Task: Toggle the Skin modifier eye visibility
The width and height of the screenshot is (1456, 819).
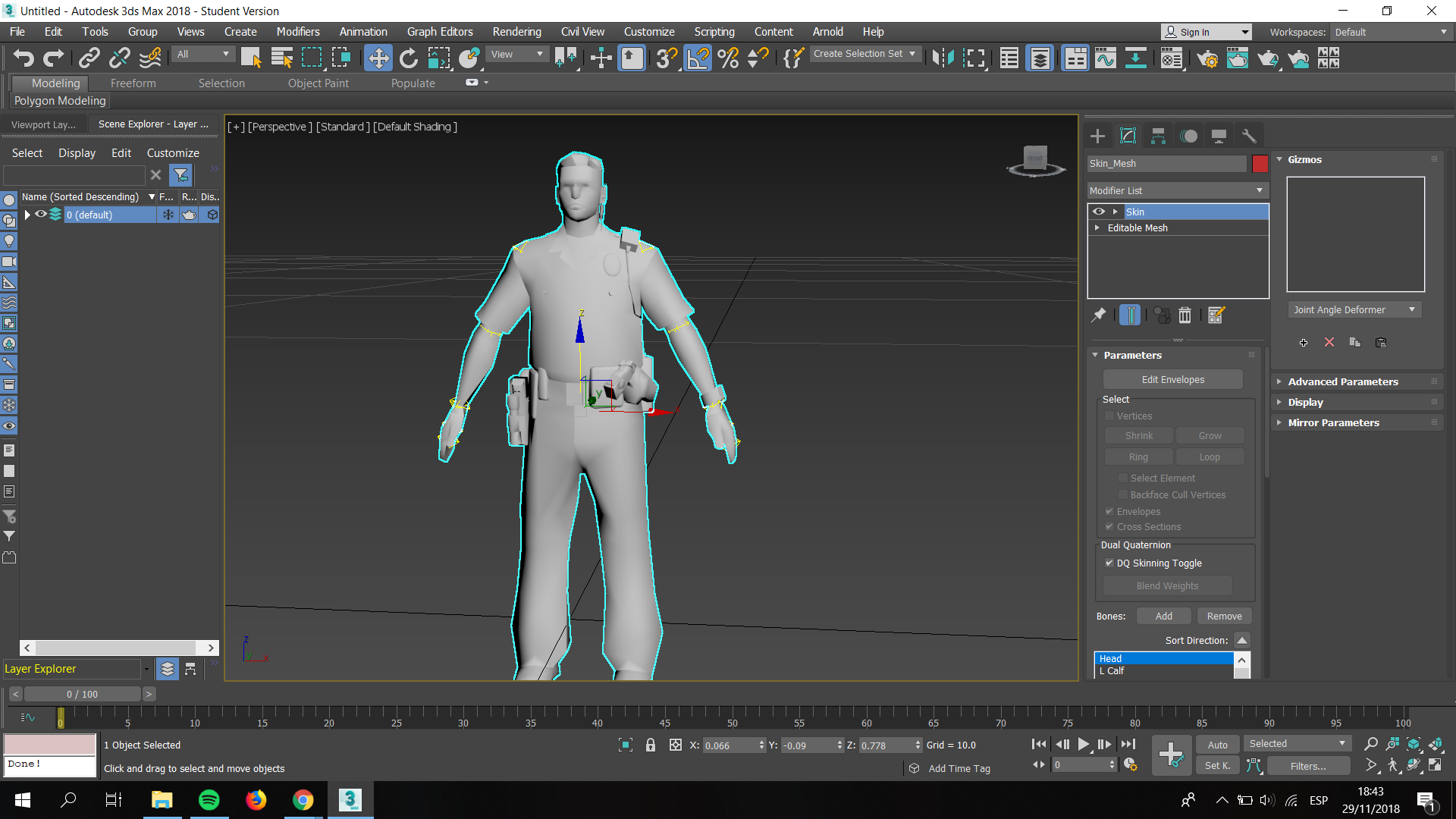Action: (x=1099, y=212)
